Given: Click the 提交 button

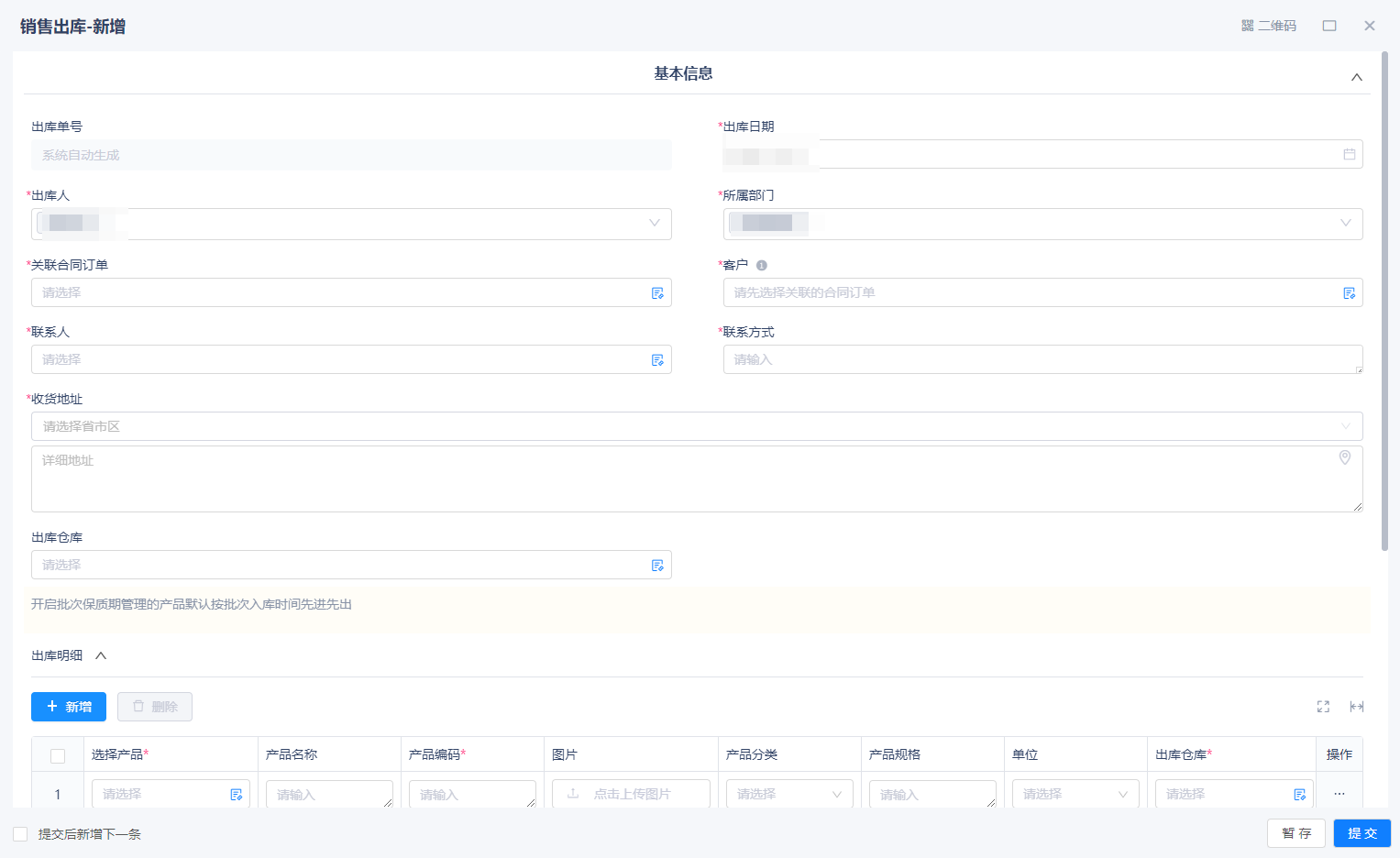Looking at the screenshot, I should click(x=1362, y=833).
